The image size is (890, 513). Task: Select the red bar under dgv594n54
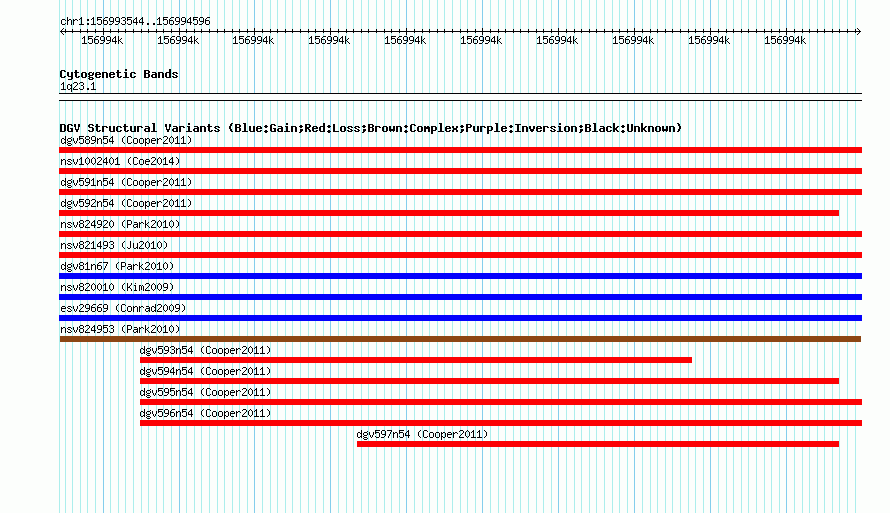click(489, 381)
